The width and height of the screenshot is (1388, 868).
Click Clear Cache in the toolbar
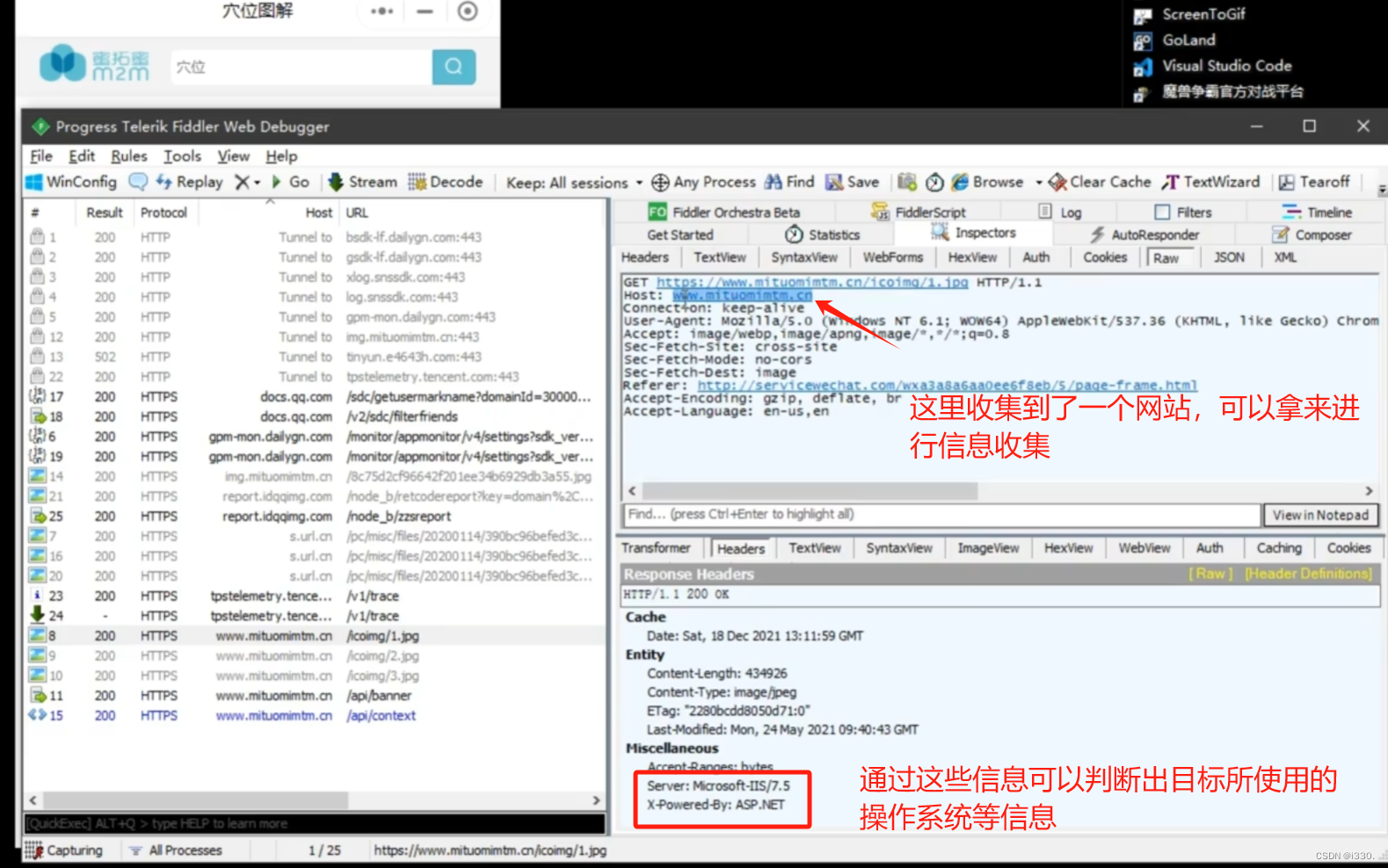(1100, 182)
